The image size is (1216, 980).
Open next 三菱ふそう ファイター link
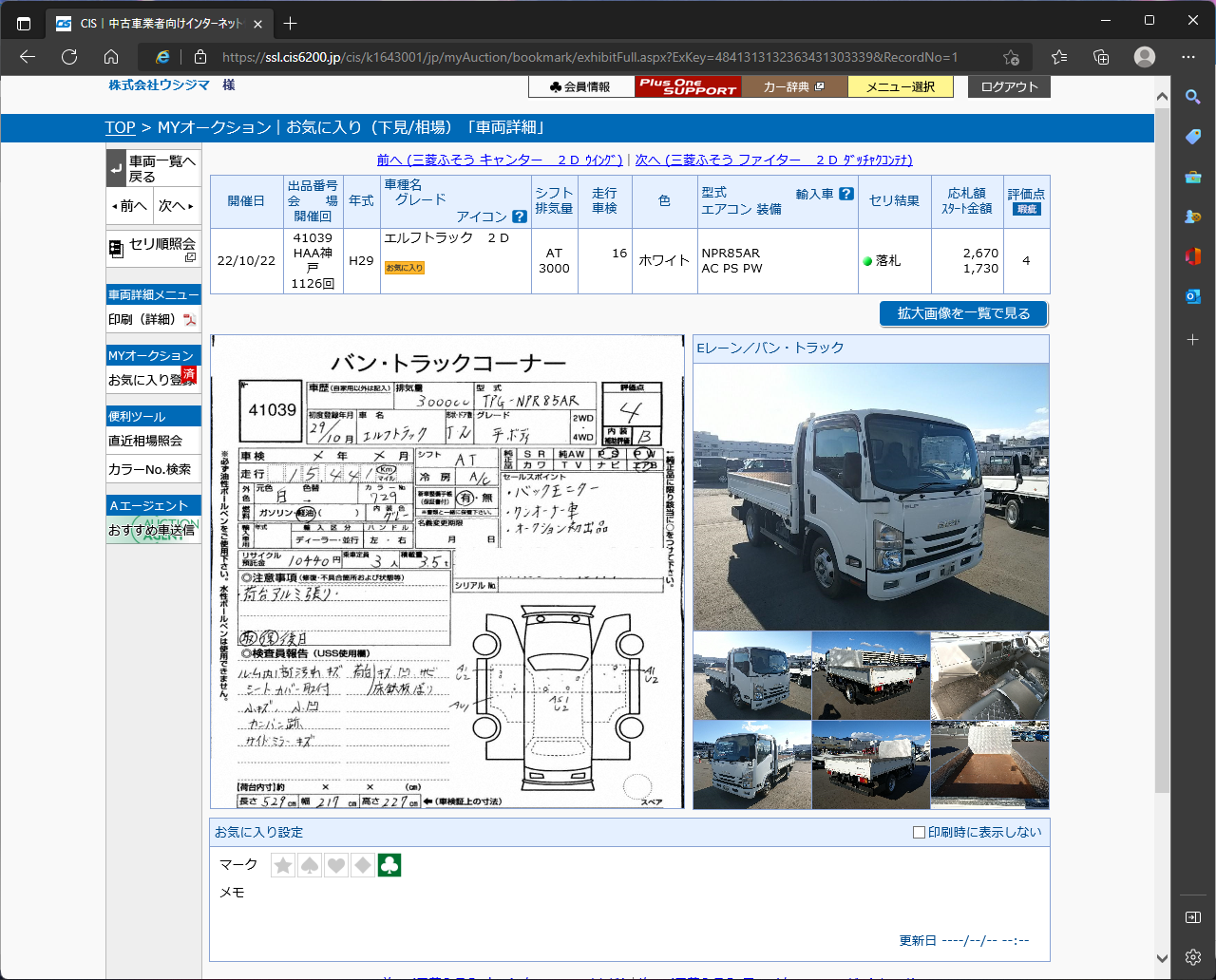pos(773,160)
